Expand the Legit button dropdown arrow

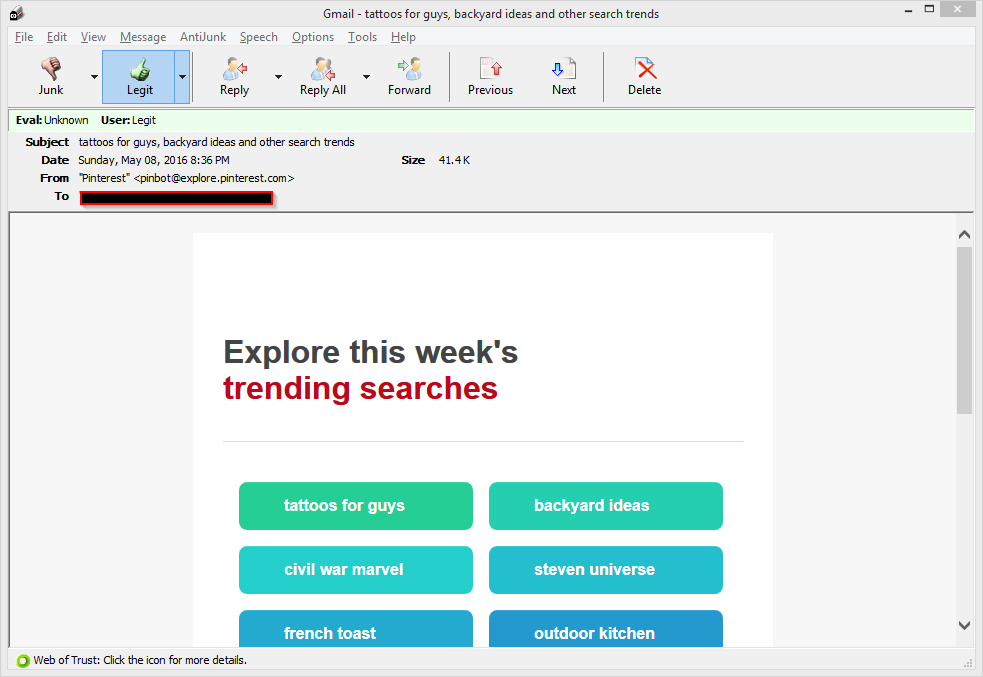click(x=182, y=77)
